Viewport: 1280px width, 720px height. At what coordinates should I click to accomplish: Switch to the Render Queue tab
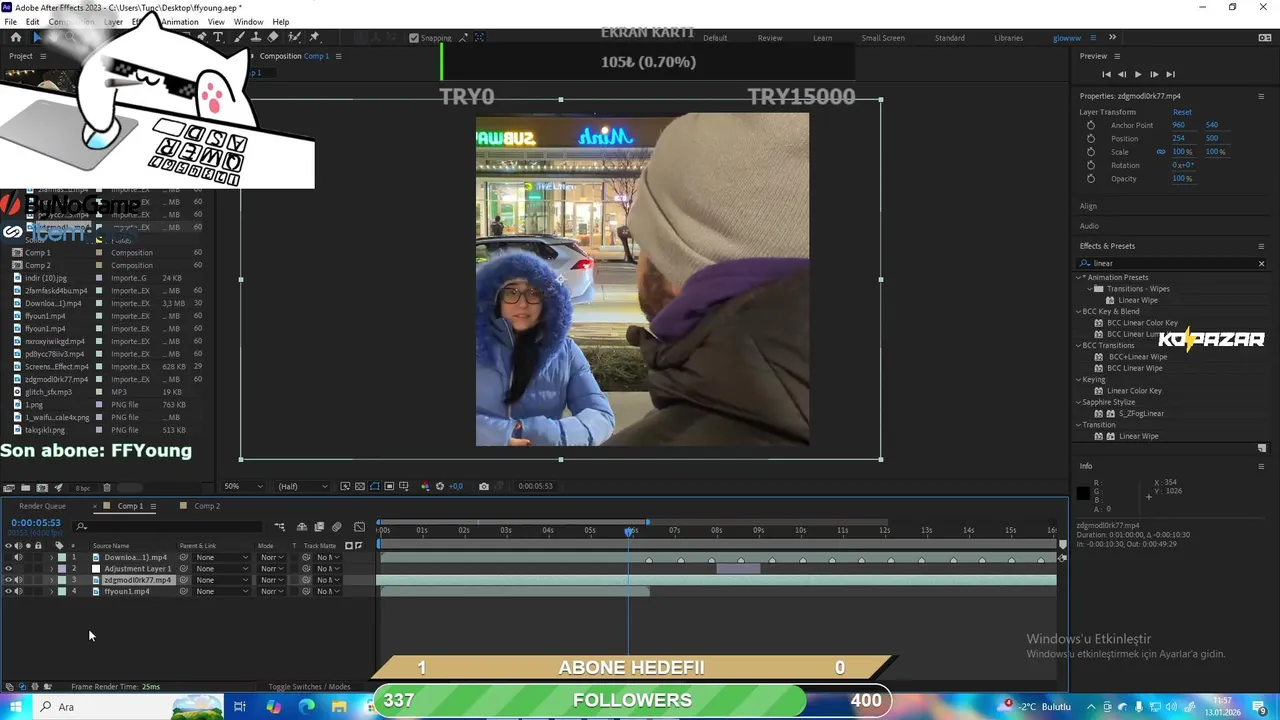pos(42,506)
